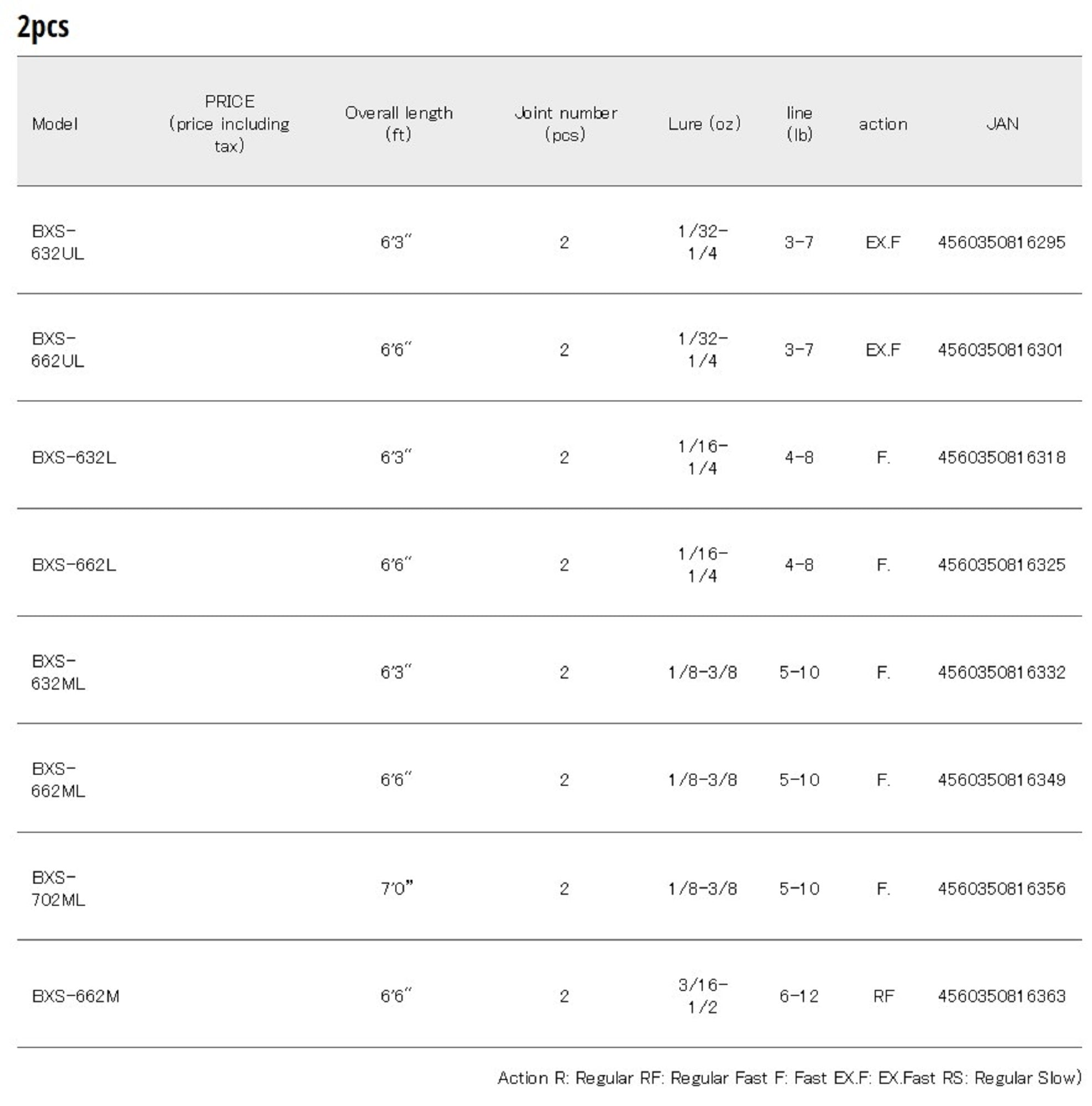
Task: Click the JAN column header
Action: (1001, 124)
